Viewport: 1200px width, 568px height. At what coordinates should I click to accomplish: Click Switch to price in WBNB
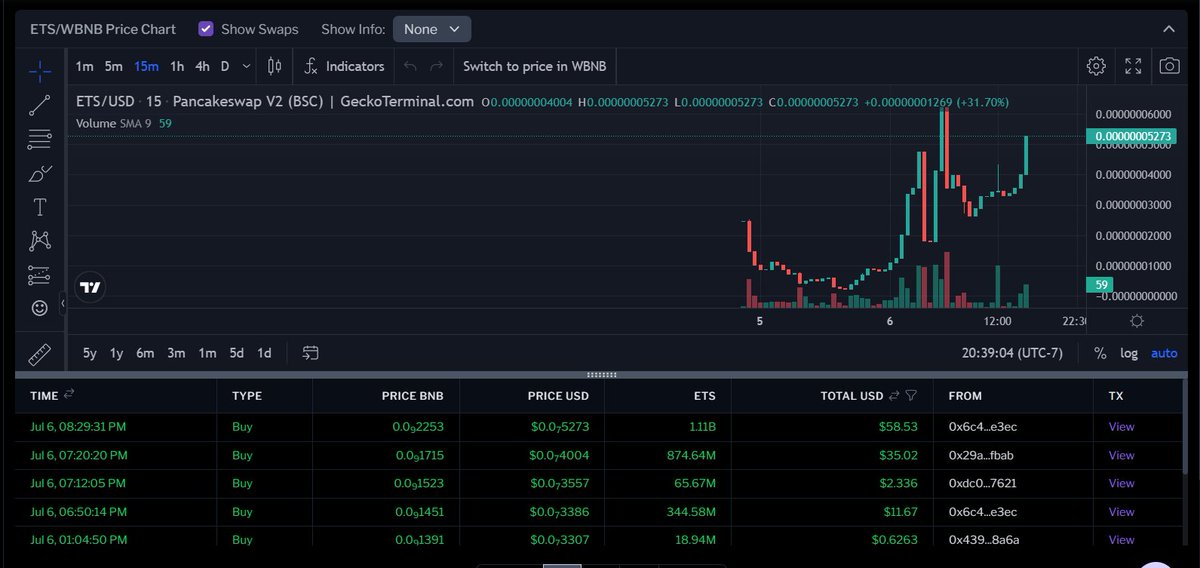pyautogui.click(x=533, y=66)
